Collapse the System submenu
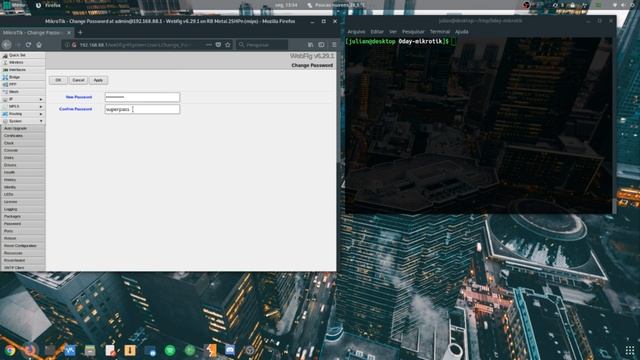 coord(22,121)
